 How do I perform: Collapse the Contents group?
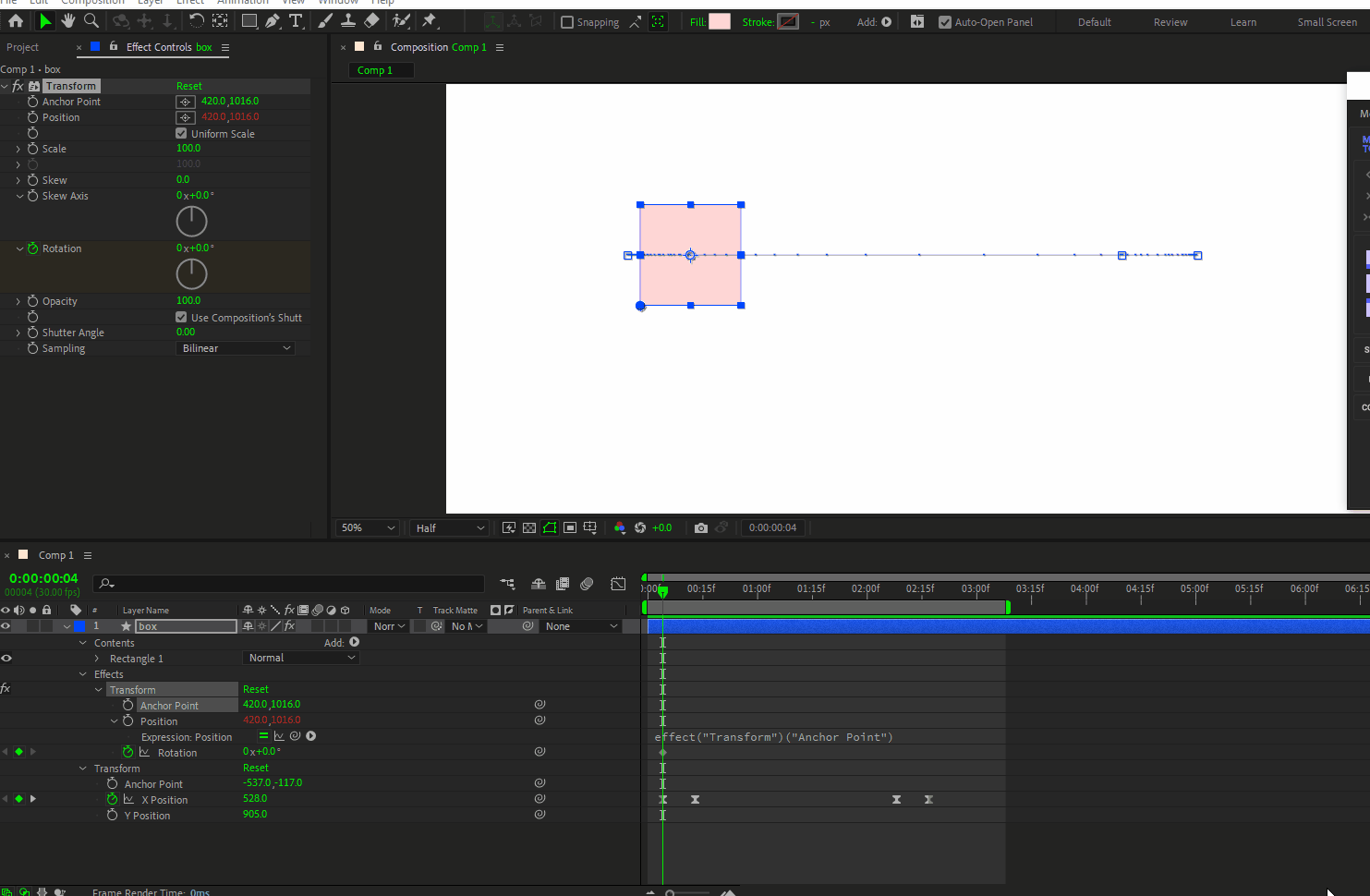click(83, 643)
